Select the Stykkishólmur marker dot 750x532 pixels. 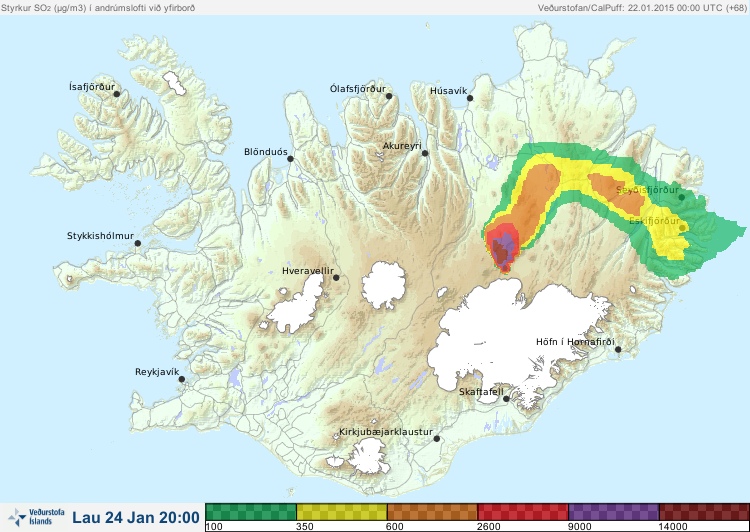pos(138,244)
